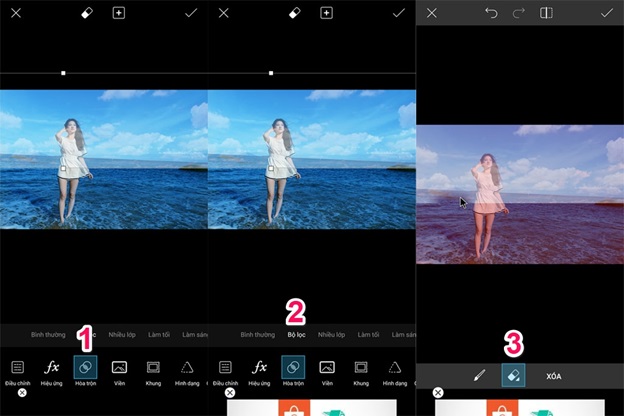Choose Làm tối blend mode on the middle screen

[x=368, y=335]
